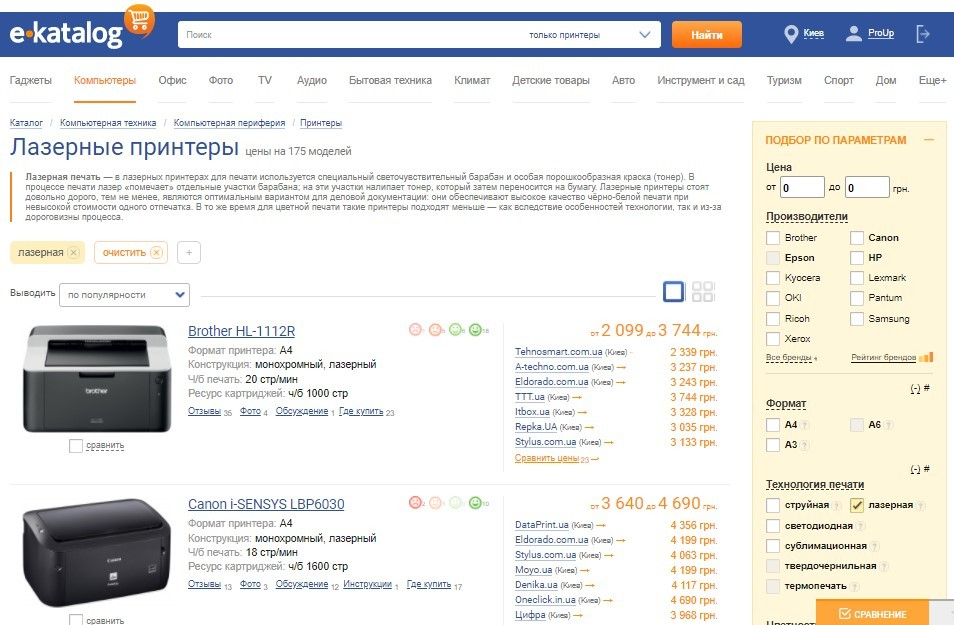Click help icon next to струйная
954x625 pixels.
coord(837,505)
